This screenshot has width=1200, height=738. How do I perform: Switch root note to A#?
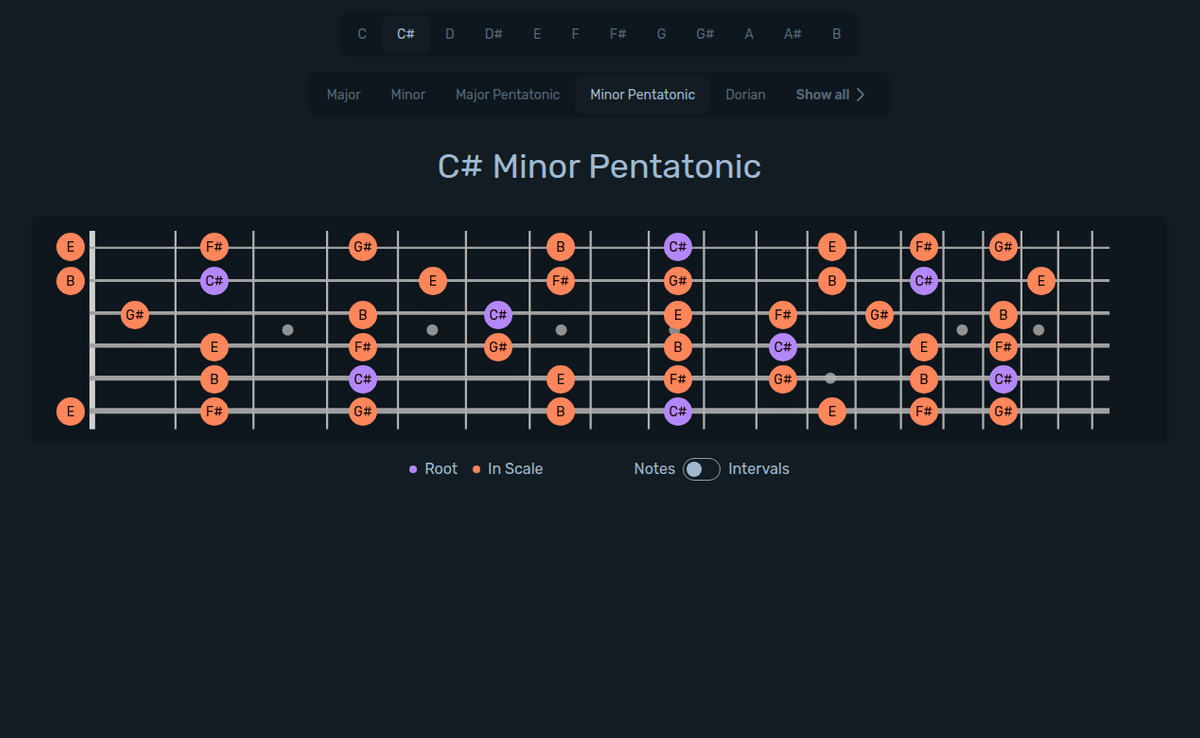[x=793, y=34]
